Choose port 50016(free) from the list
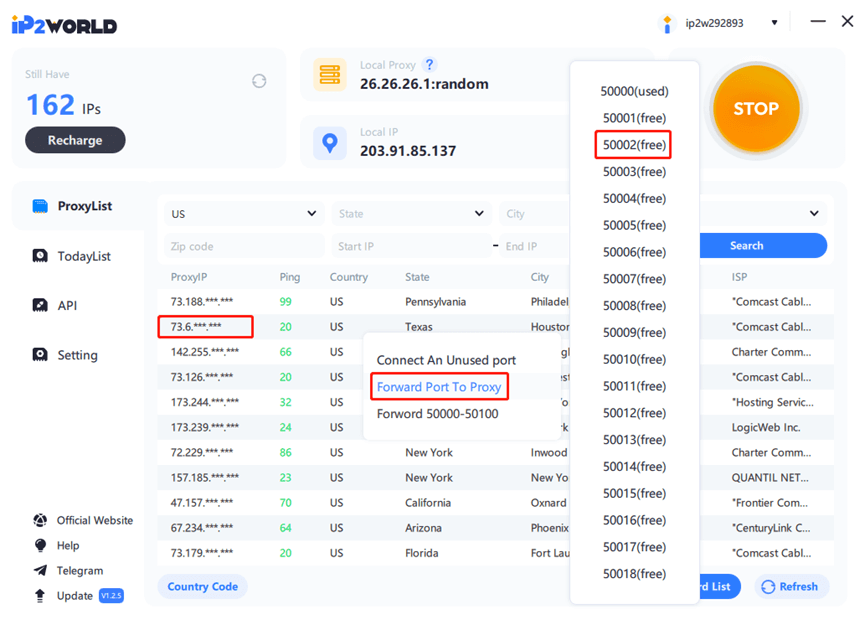865x625 pixels. (x=634, y=520)
